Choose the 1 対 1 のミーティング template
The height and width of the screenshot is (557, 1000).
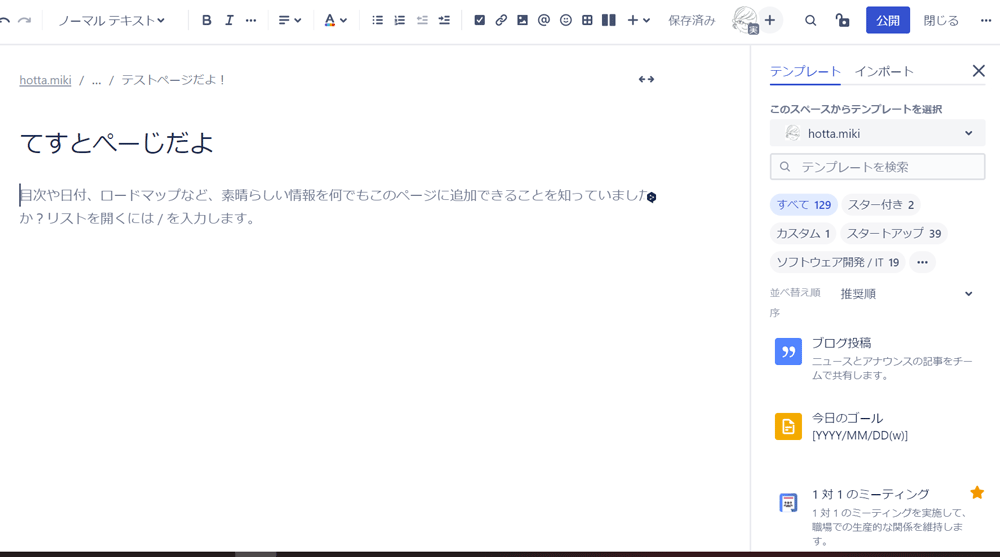point(878,516)
